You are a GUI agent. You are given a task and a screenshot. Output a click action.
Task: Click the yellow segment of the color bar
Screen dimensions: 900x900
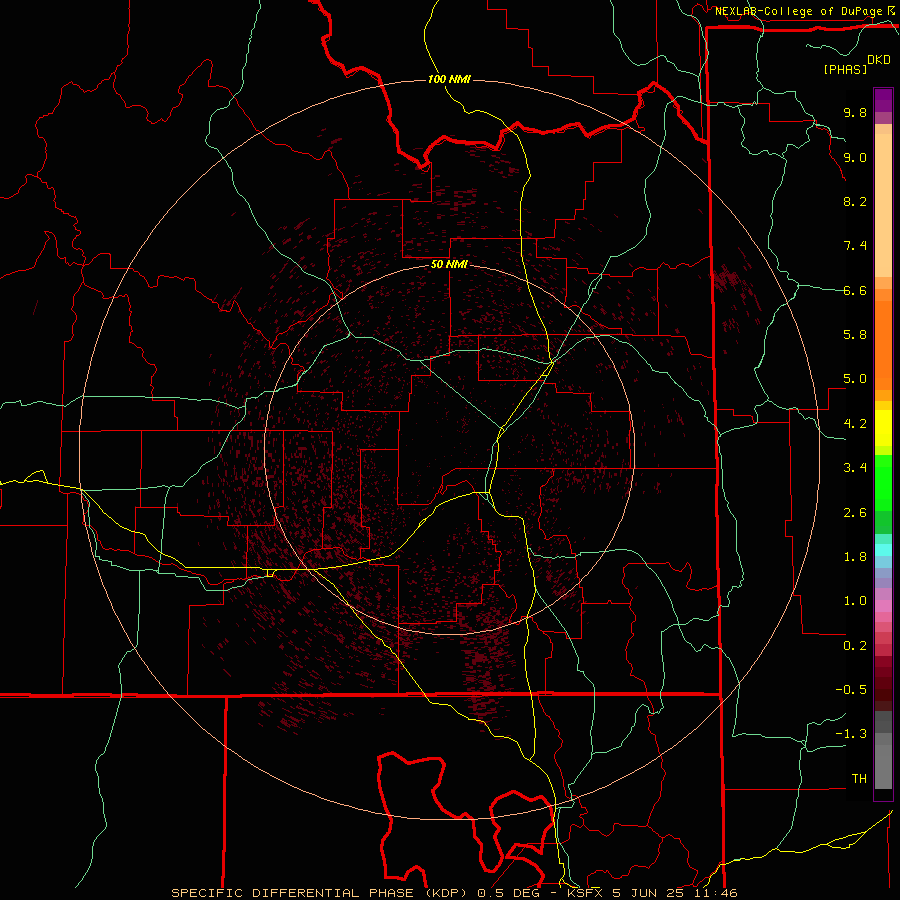(883, 428)
